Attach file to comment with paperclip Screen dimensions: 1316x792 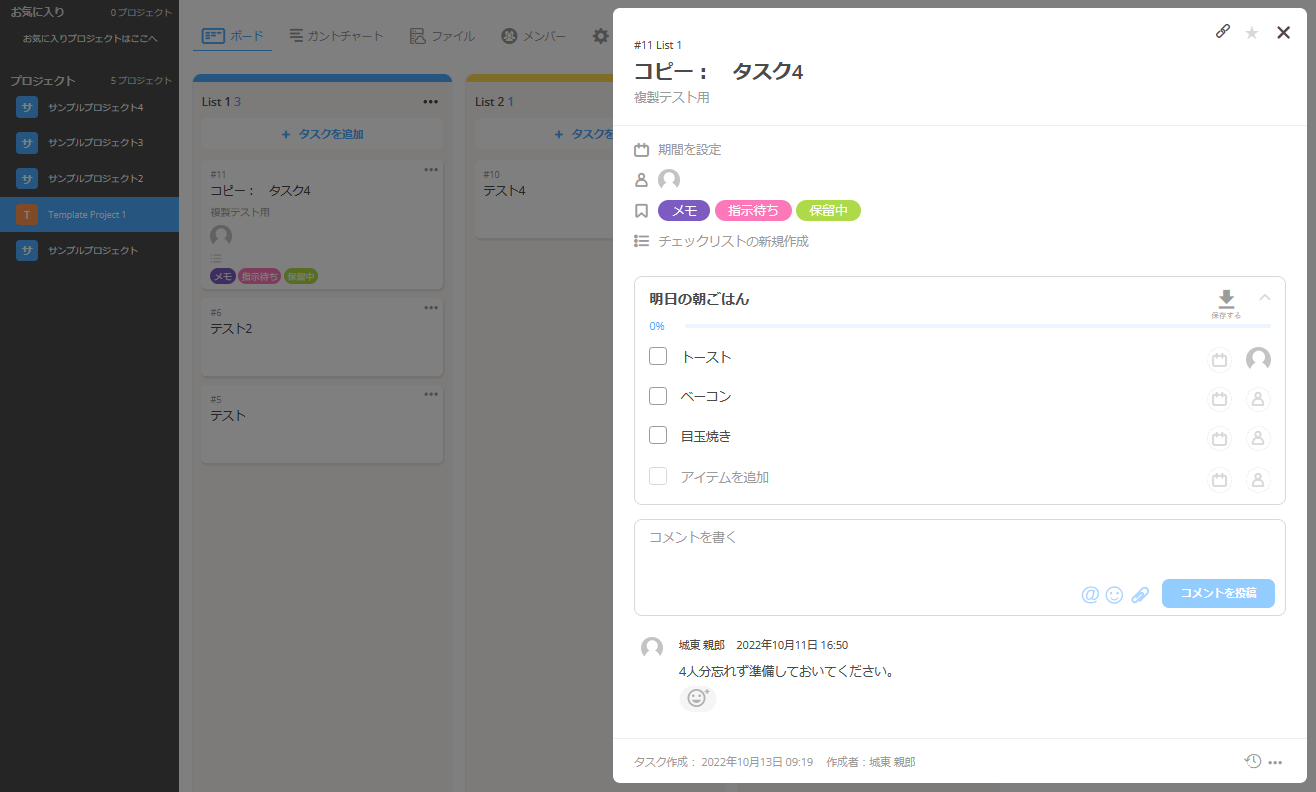click(1139, 595)
